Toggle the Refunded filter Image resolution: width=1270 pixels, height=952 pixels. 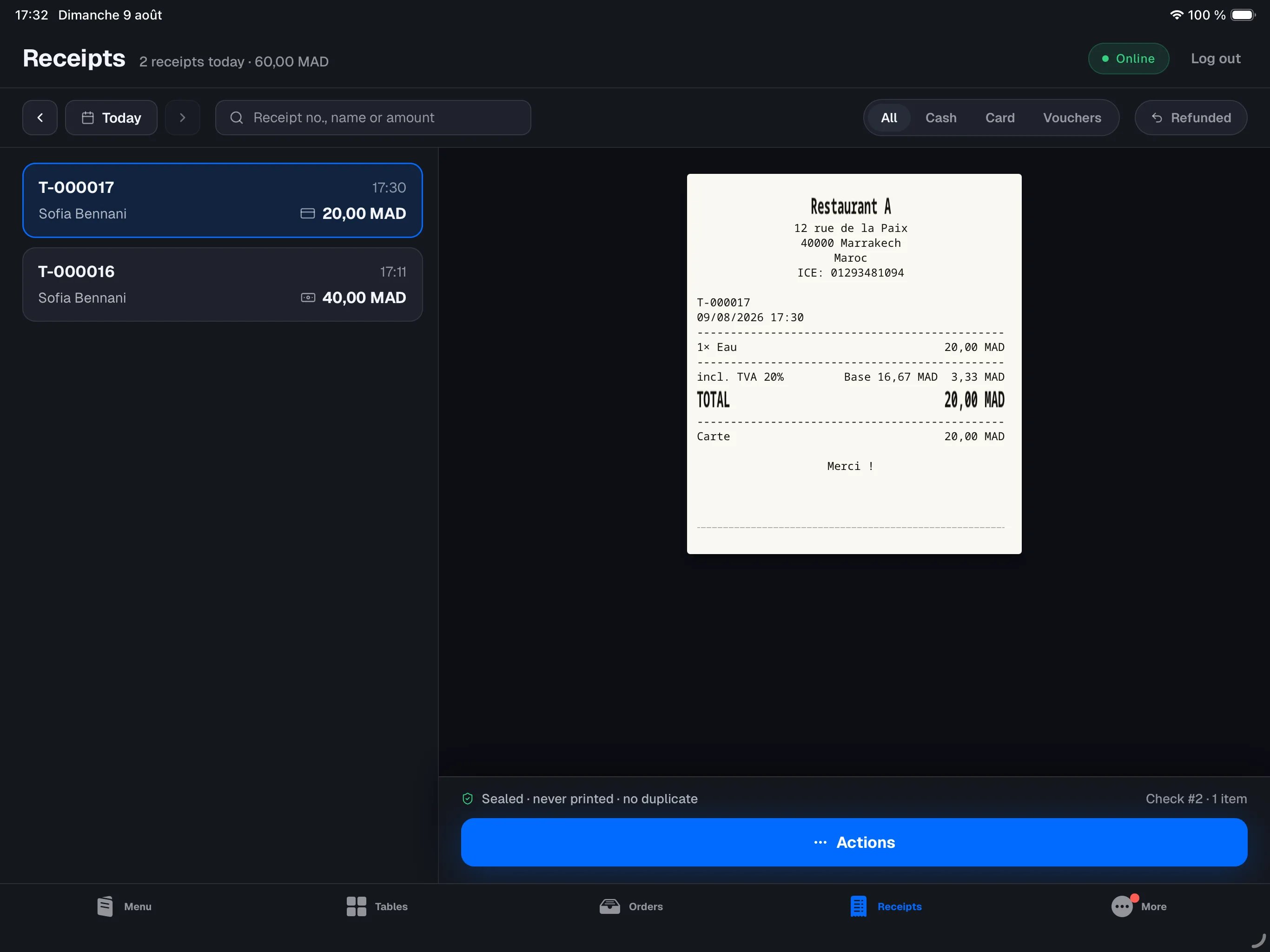1191,118
